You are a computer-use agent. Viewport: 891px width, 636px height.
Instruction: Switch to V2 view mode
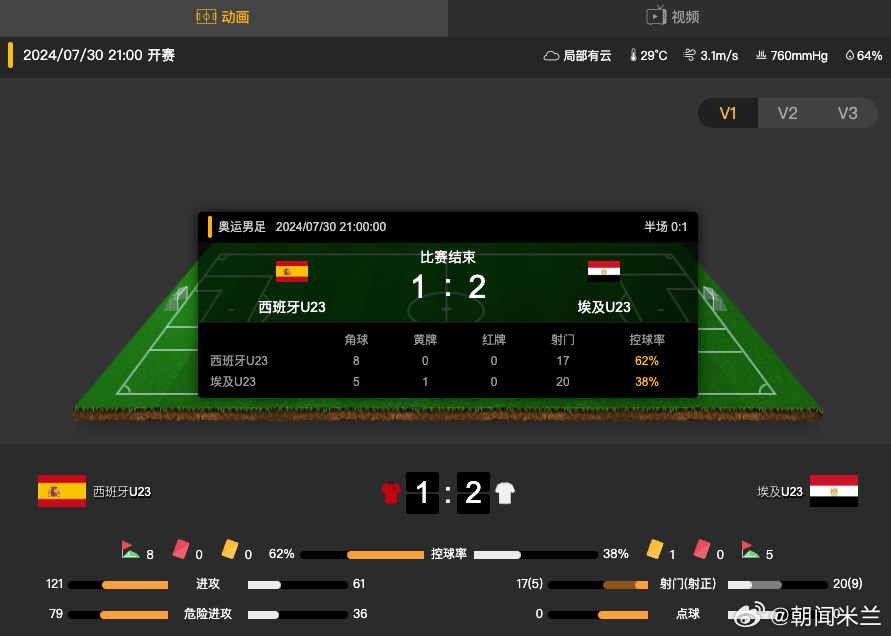pos(788,113)
